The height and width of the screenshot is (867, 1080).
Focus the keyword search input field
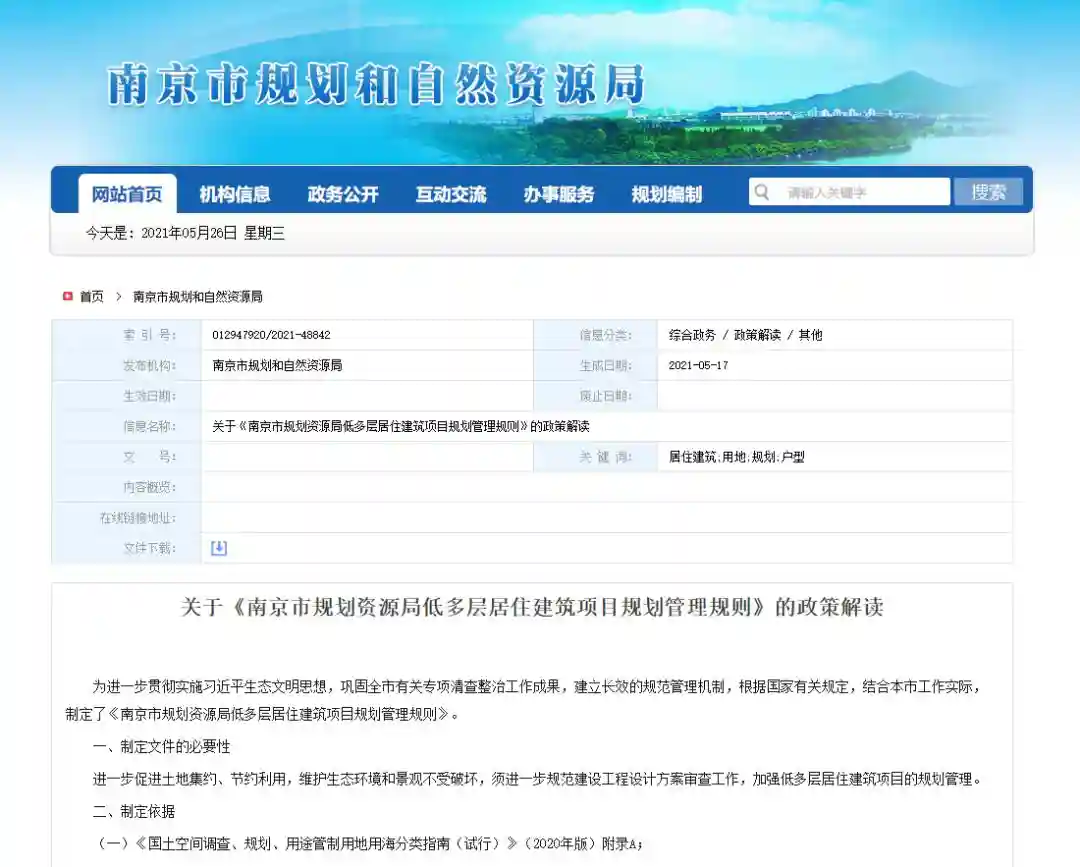(x=860, y=192)
